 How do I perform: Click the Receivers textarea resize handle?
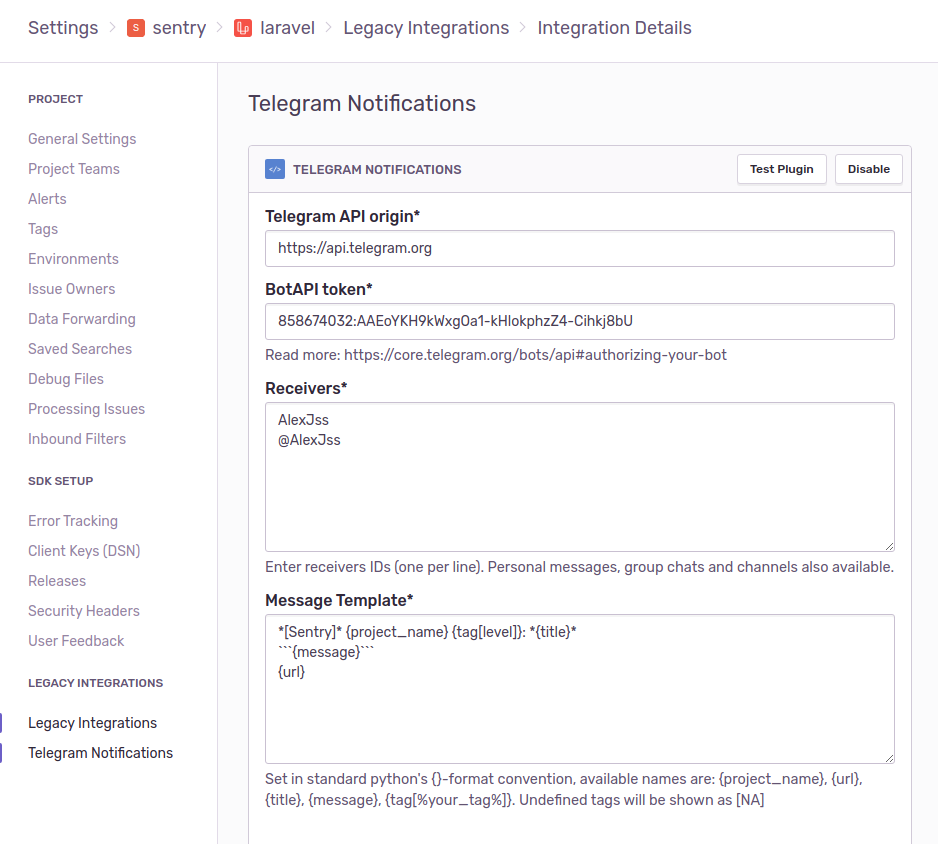tap(890, 546)
